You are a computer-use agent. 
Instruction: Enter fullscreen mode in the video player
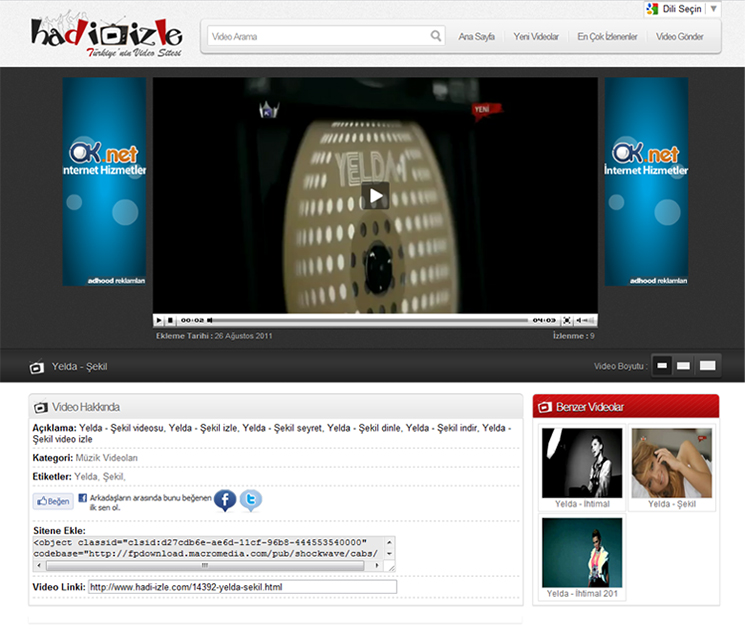pos(567,320)
